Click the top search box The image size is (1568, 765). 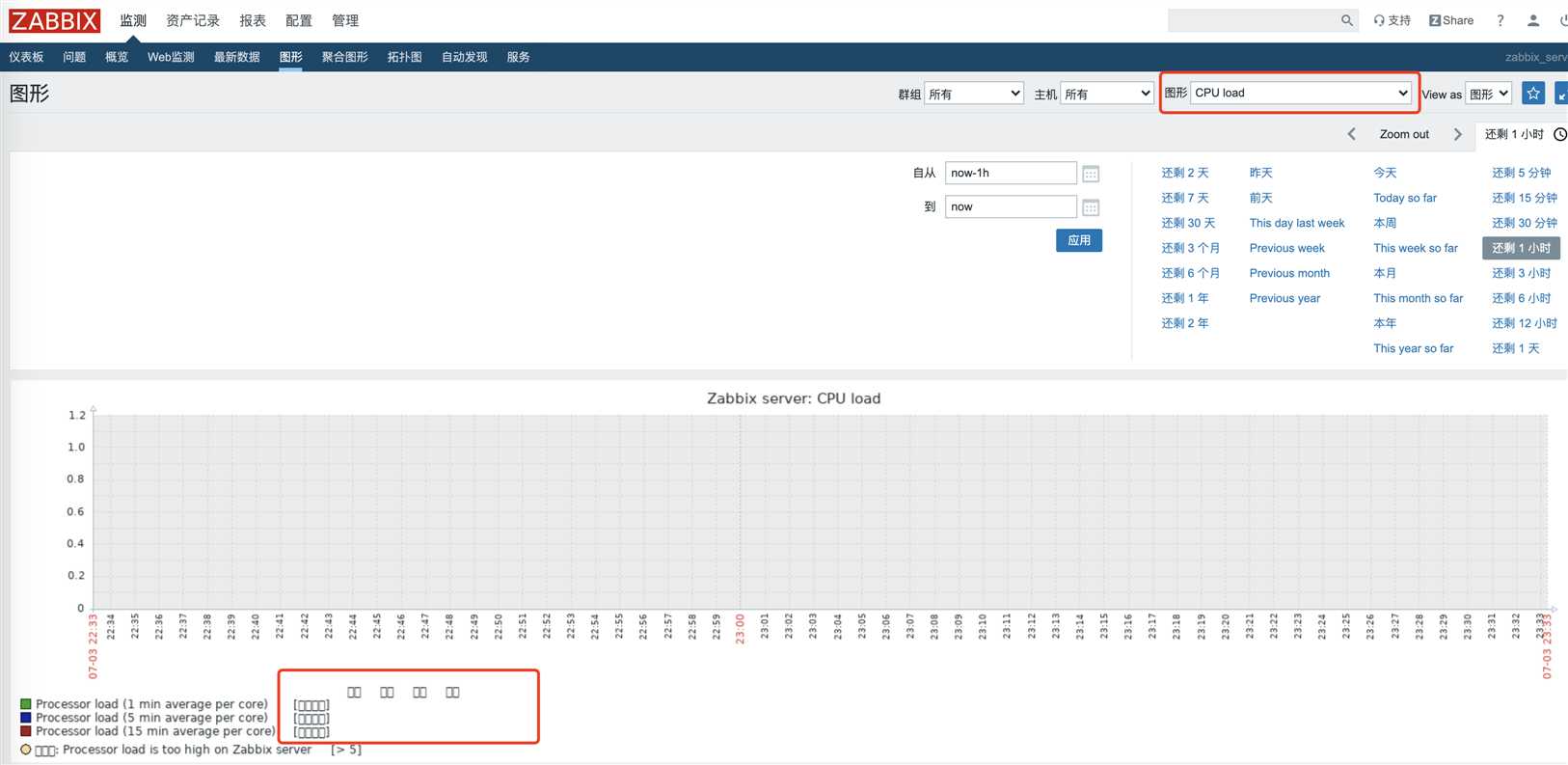[x=1254, y=20]
